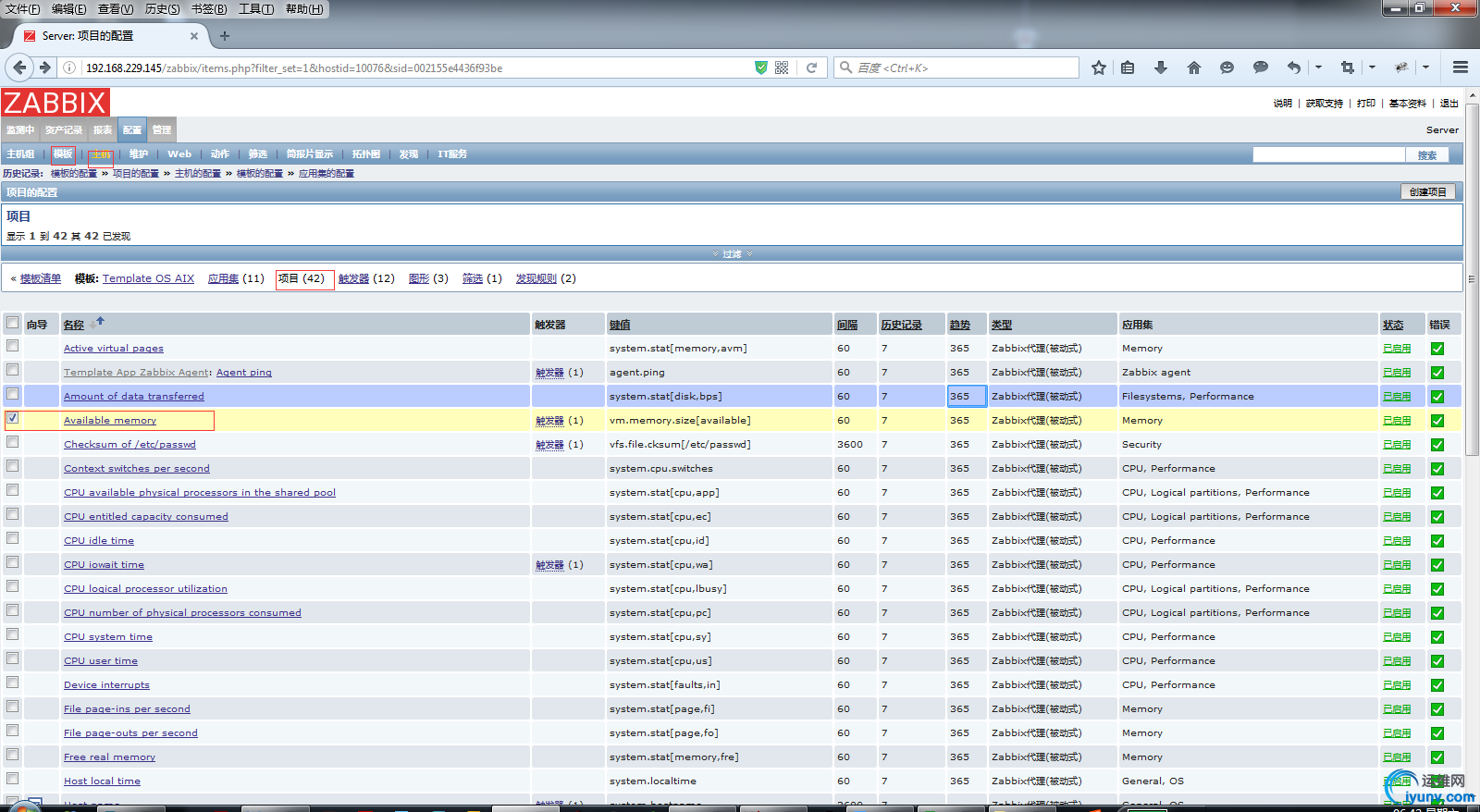
Task: Check the Active virtual pages checkbox
Action: (13, 346)
